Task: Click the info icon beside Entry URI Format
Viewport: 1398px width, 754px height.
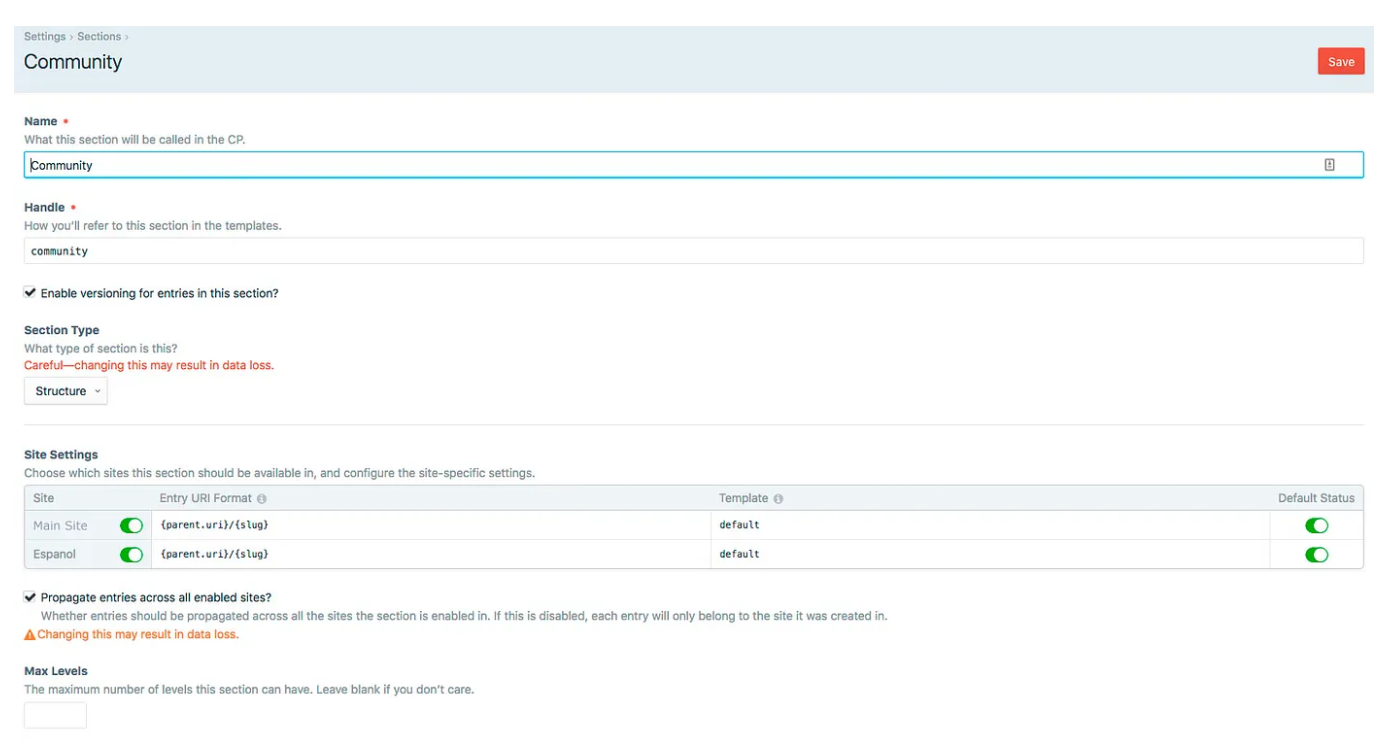Action: point(262,498)
